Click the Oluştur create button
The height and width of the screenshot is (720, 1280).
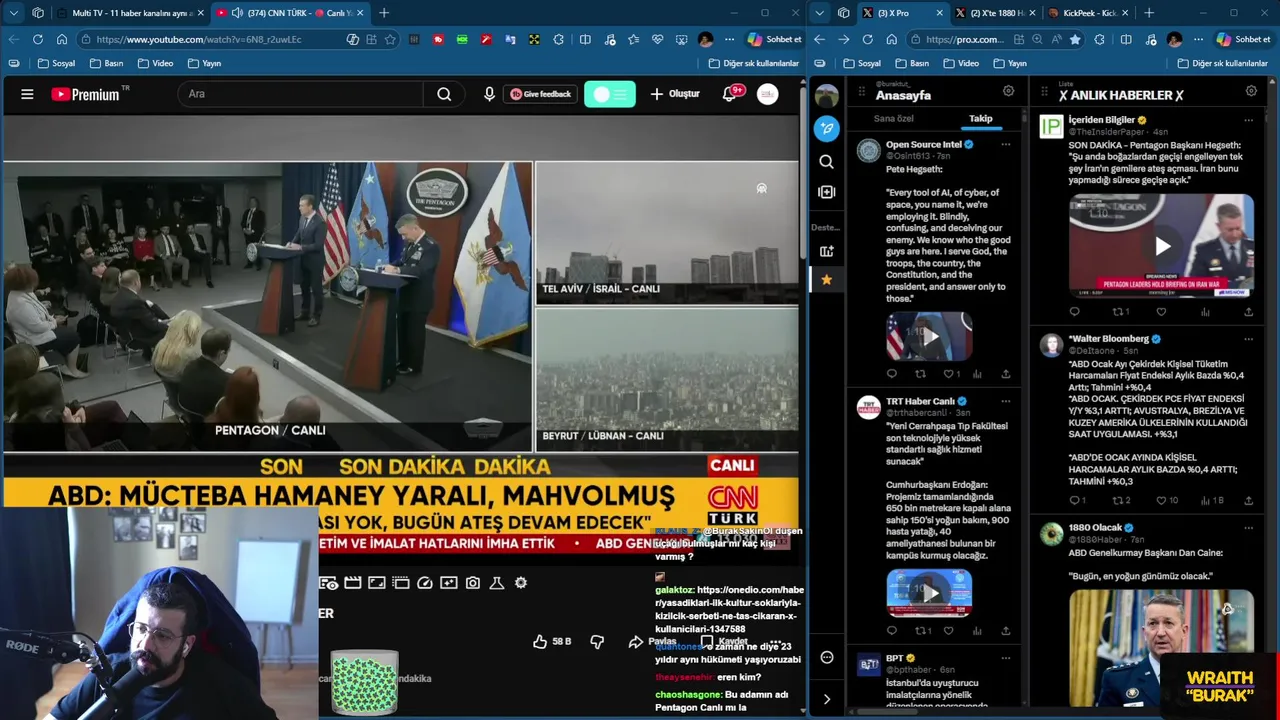pyautogui.click(x=675, y=94)
